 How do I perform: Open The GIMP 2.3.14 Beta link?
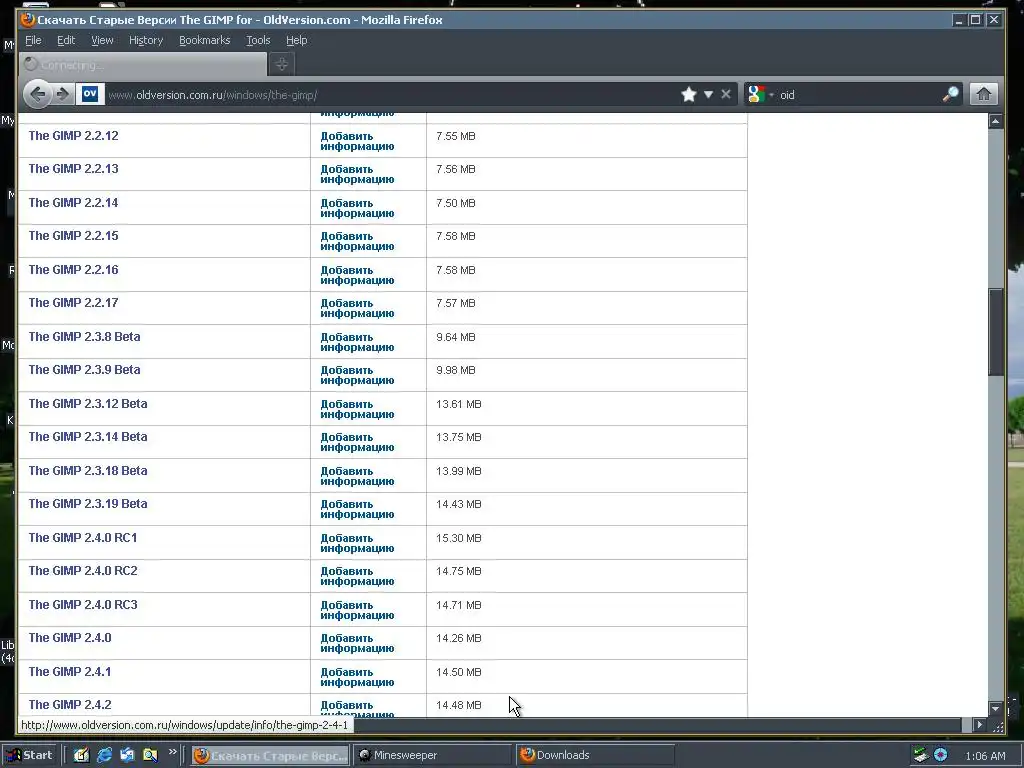point(88,437)
